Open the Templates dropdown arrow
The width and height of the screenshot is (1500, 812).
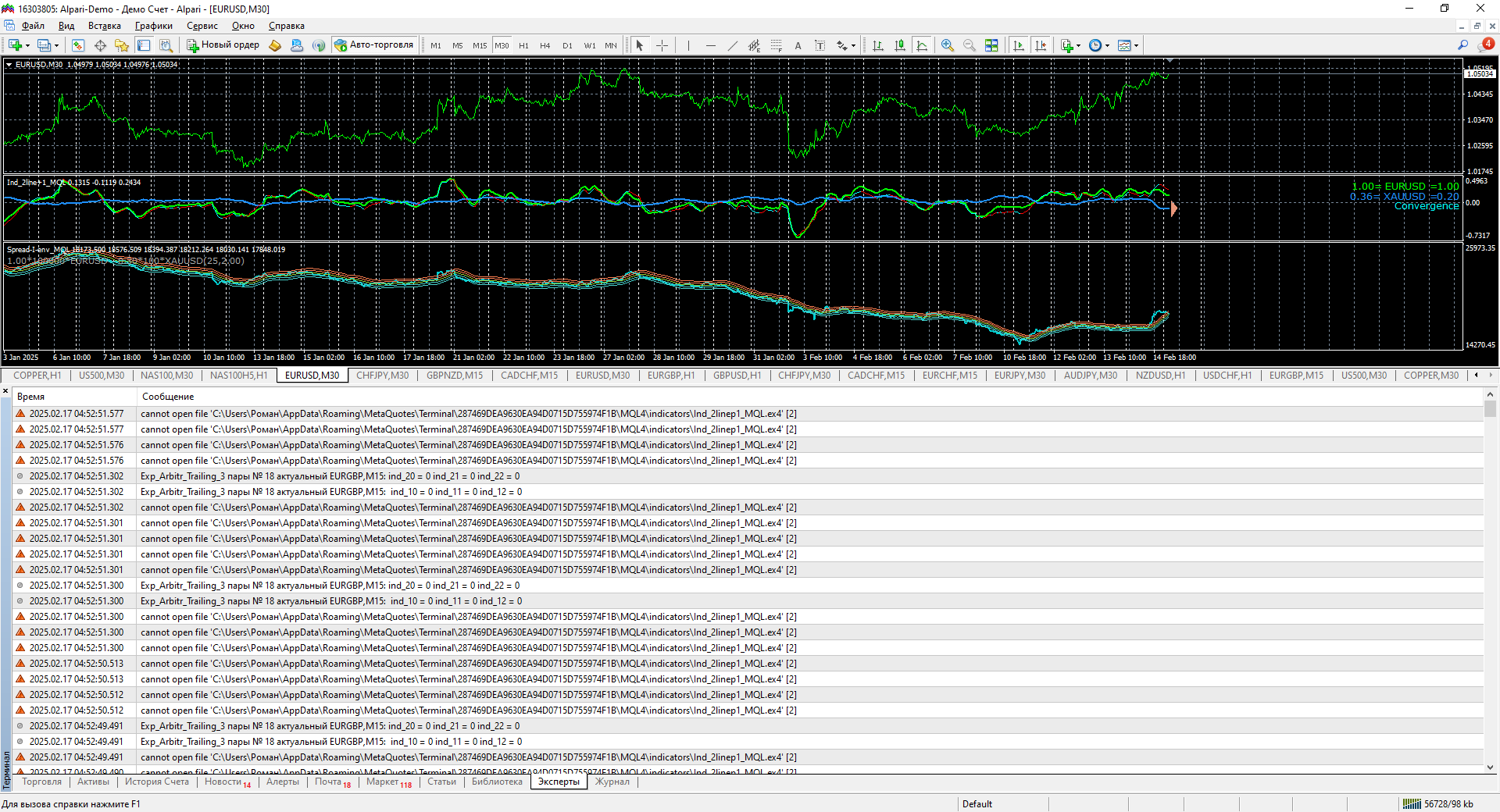point(1136,46)
